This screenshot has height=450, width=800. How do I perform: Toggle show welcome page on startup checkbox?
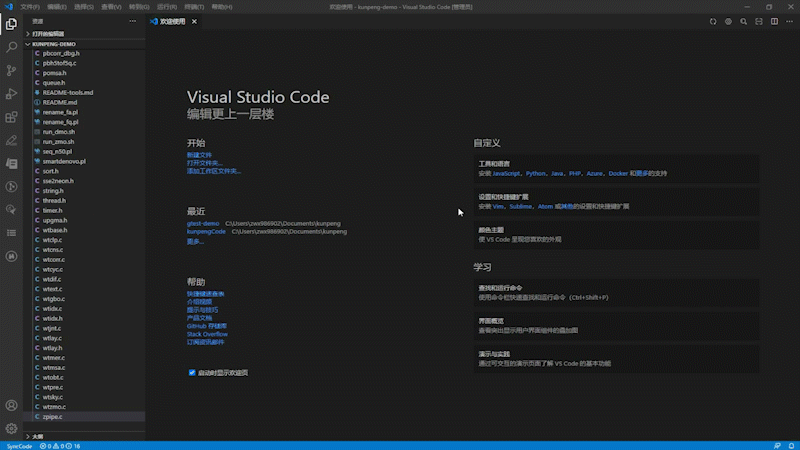click(192, 372)
